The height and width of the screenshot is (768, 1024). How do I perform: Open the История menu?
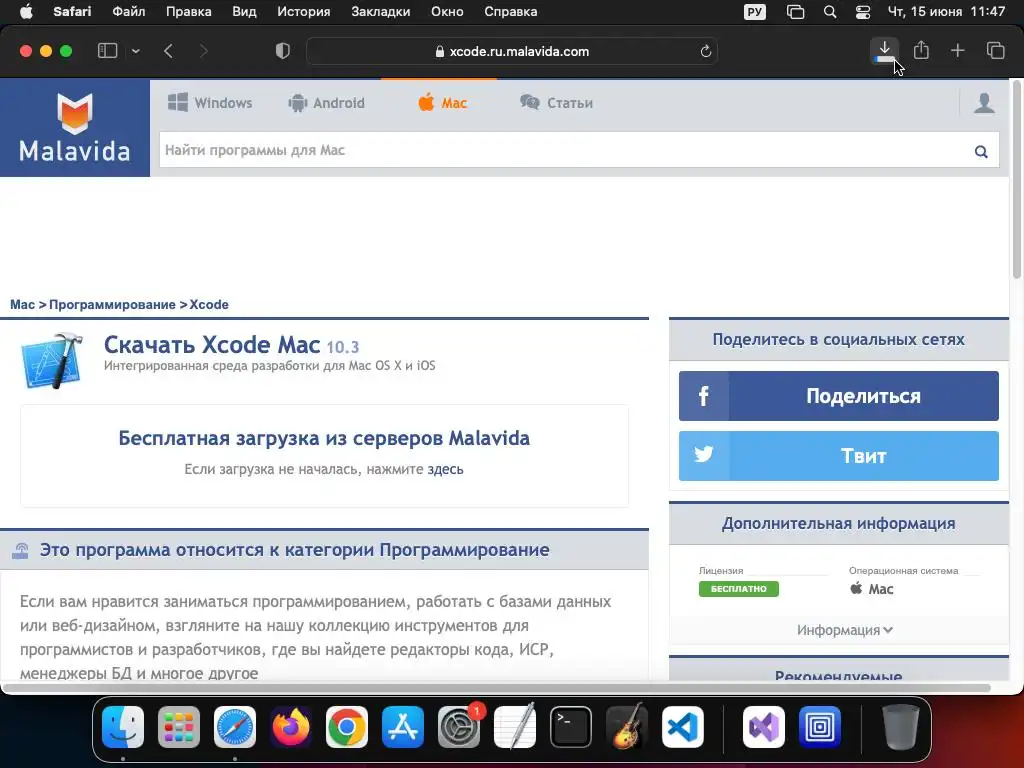(x=304, y=12)
